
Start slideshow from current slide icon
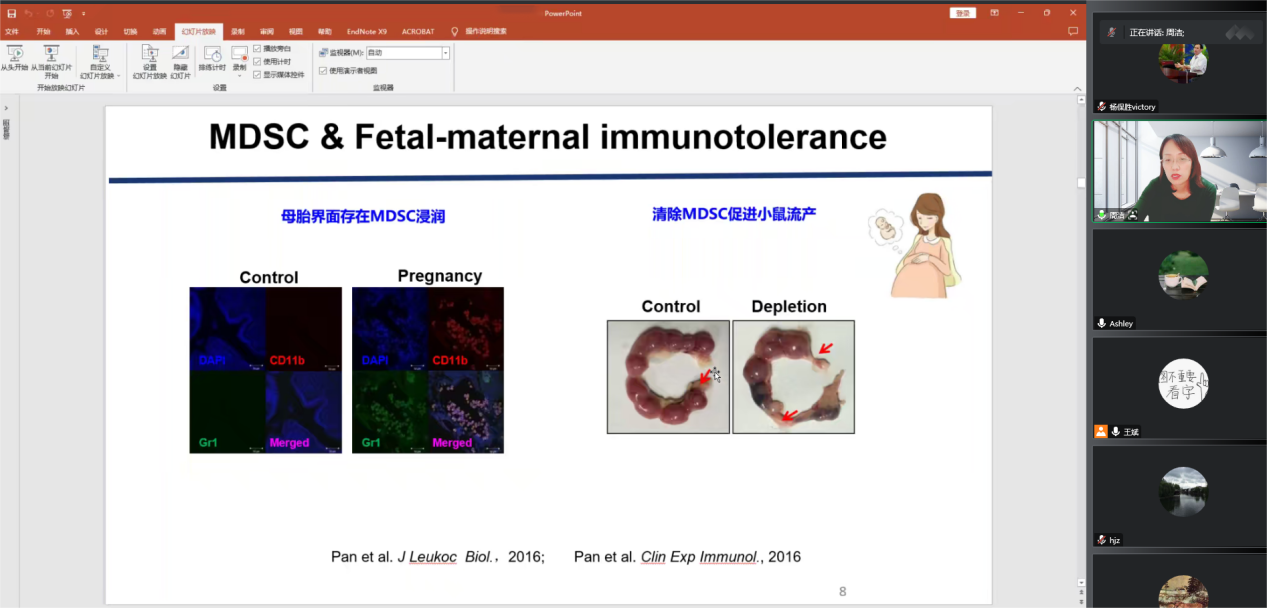coord(51,58)
